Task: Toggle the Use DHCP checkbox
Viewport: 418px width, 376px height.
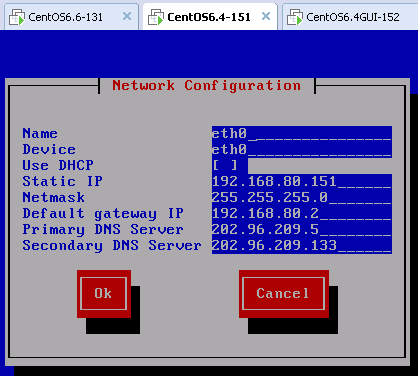Action: pyautogui.click(x=225, y=165)
